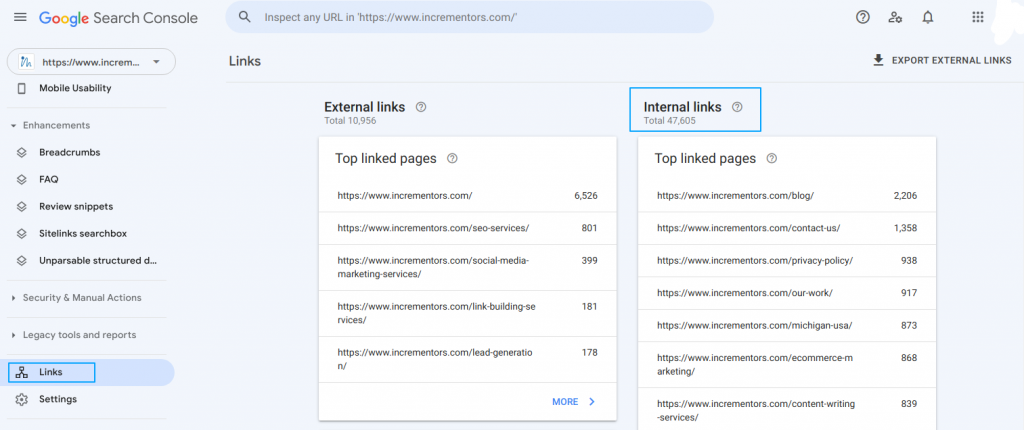Click the Google Search Console logo
Viewport: 1024px width, 430px height.
tap(118, 18)
